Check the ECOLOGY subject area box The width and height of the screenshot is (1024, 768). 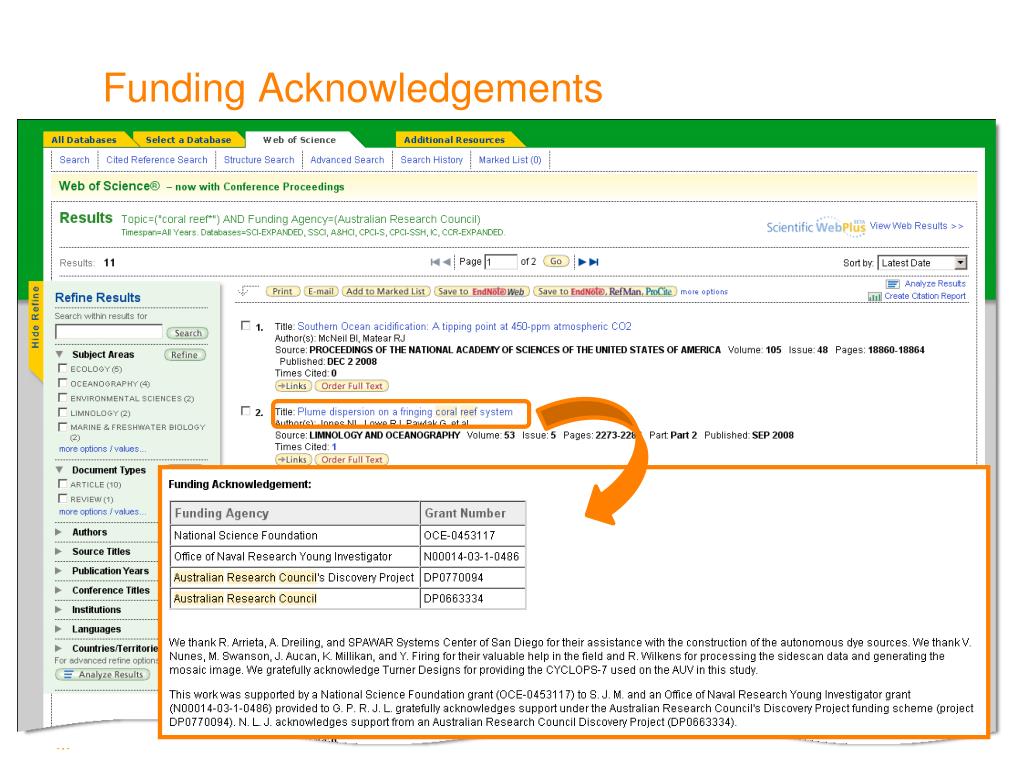point(63,368)
